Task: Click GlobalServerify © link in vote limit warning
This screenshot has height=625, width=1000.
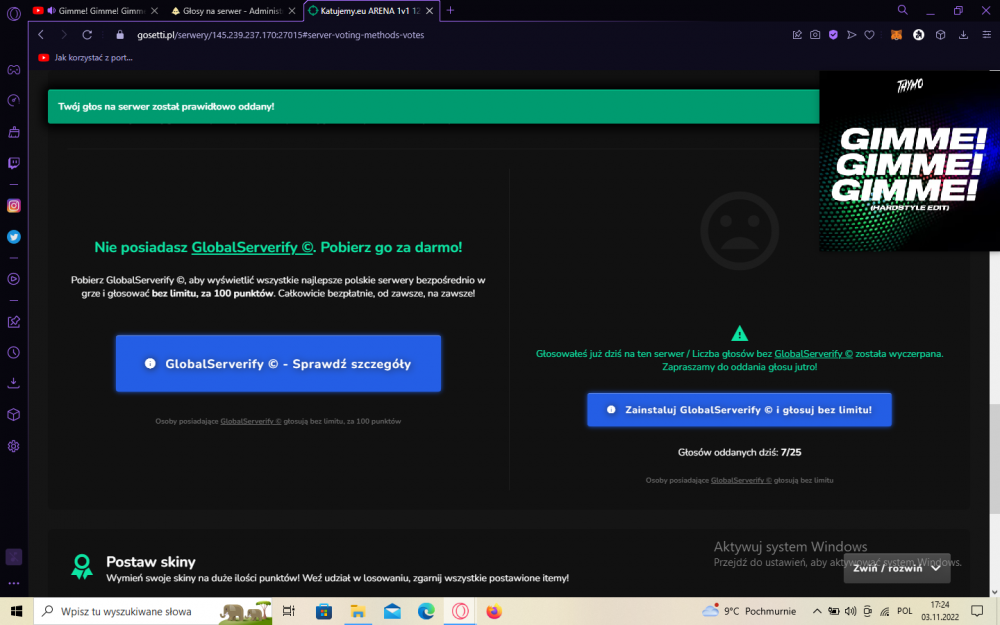Action: coord(813,354)
